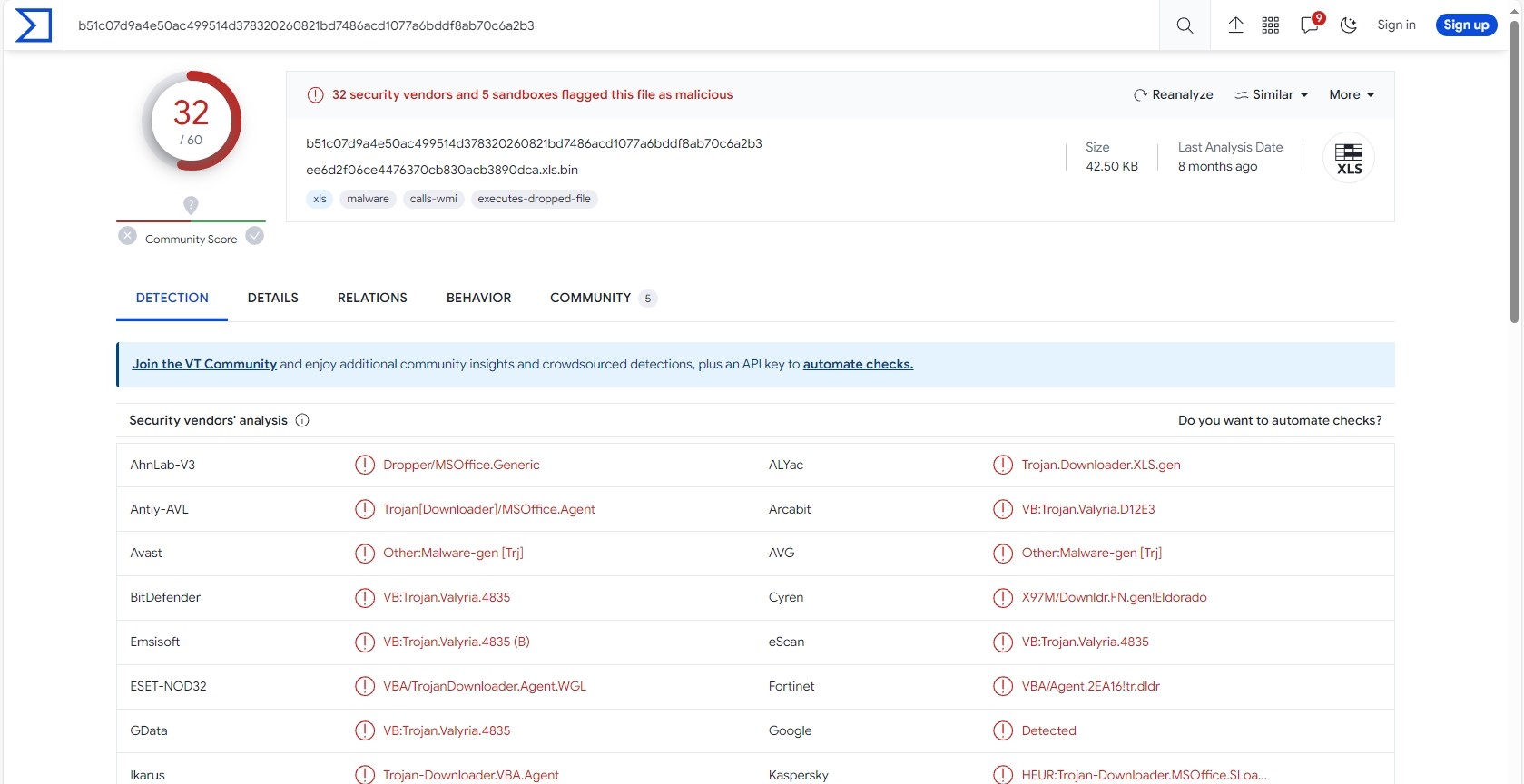Switch to the RELATIONS tab
Screen dimensions: 1524x784
click(372, 298)
